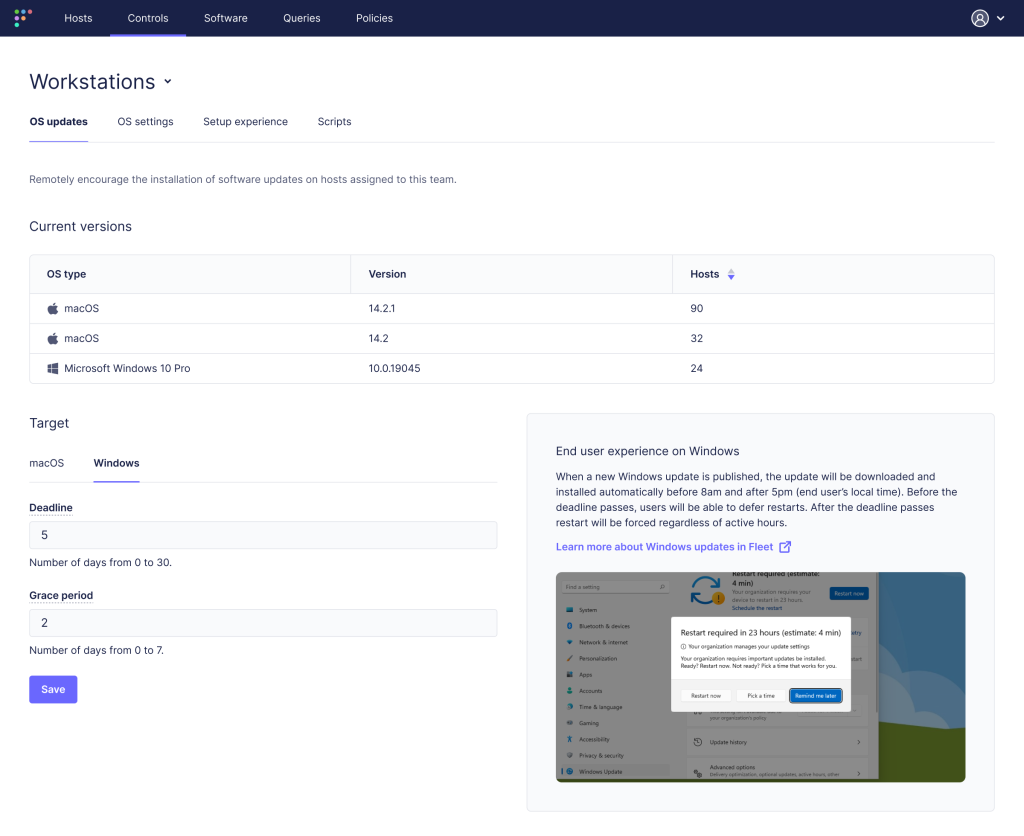Click the Apple icon in macOS 14.2 row
The image size is (1024, 836).
pos(53,339)
